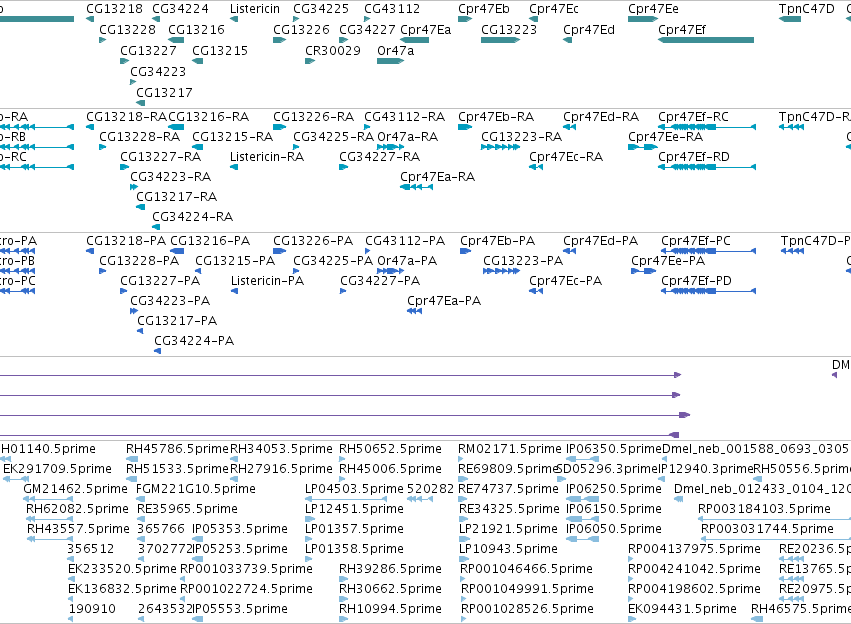Select the CG13223 gene feature

[x=500, y=40]
